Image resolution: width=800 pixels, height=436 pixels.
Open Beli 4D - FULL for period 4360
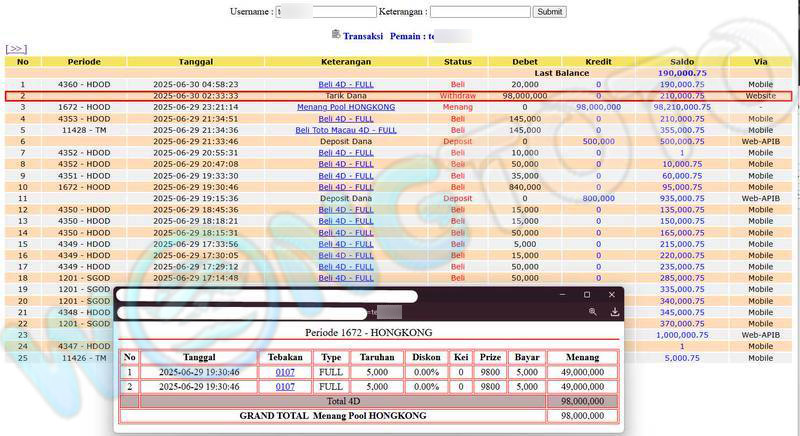click(x=346, y=84)
